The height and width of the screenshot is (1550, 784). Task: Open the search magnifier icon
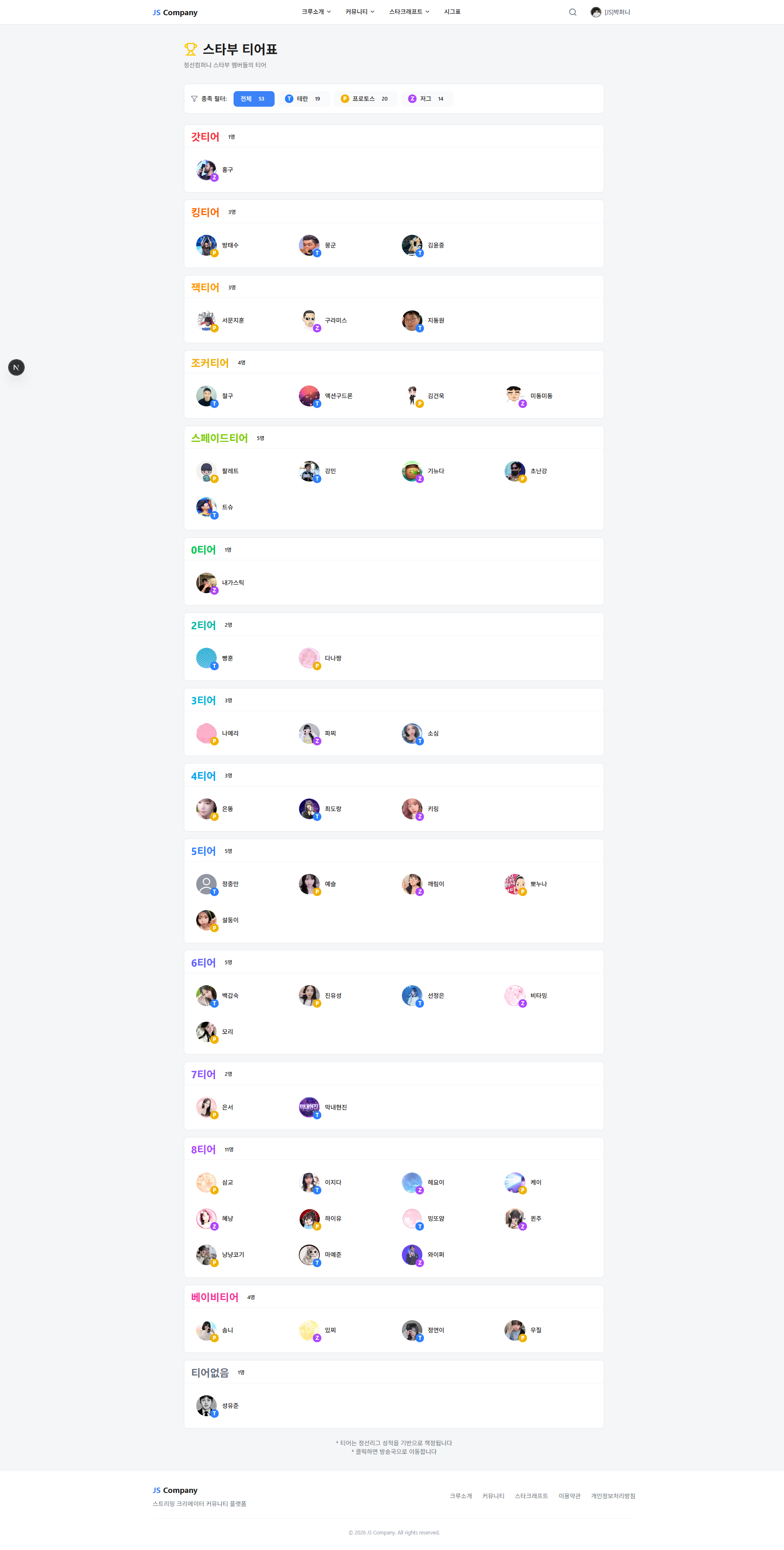coord(572,12)
